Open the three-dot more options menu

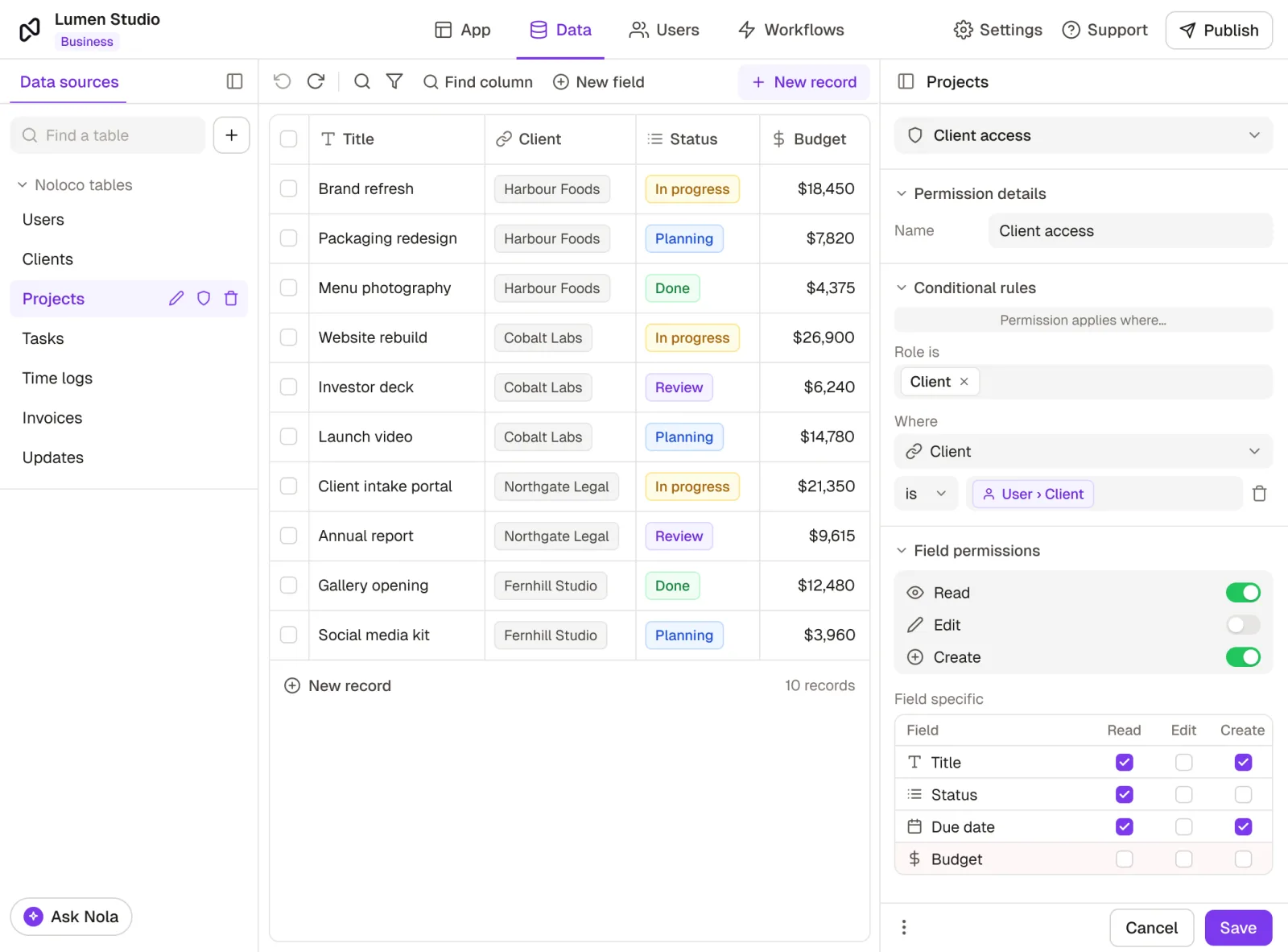tap(904, 928)
